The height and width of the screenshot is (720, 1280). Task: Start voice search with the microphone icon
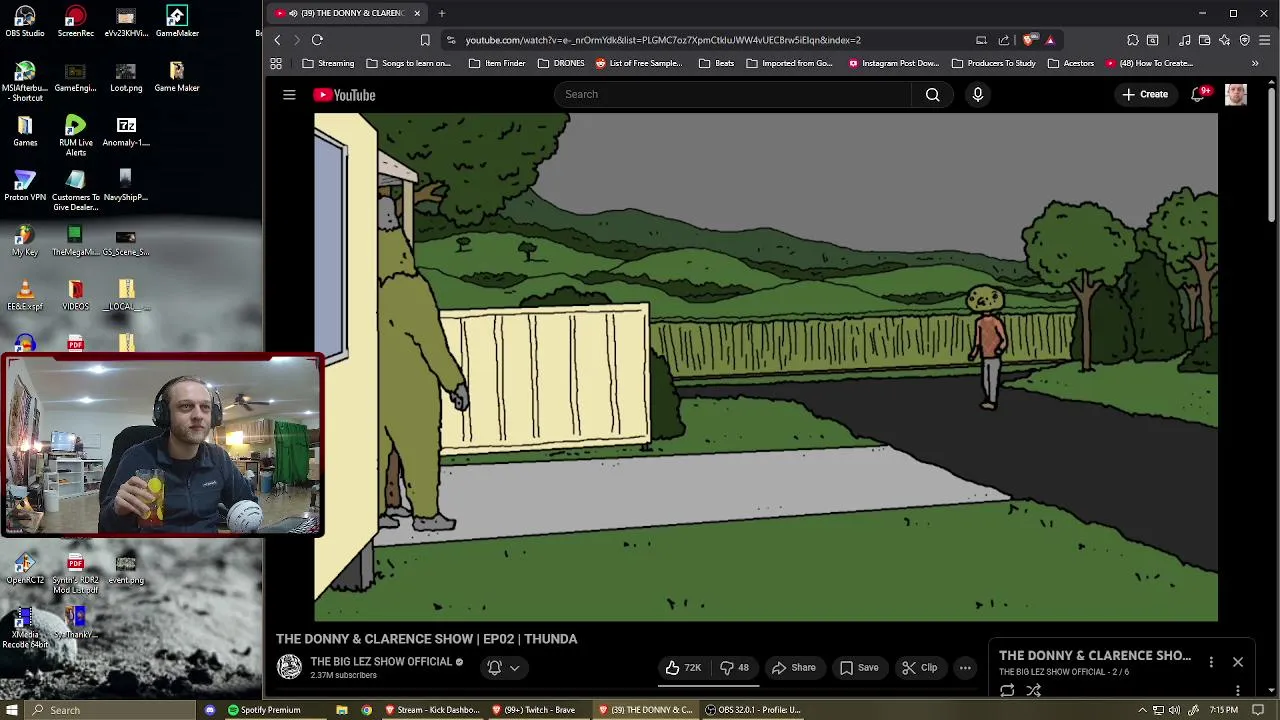coord(977,94)
